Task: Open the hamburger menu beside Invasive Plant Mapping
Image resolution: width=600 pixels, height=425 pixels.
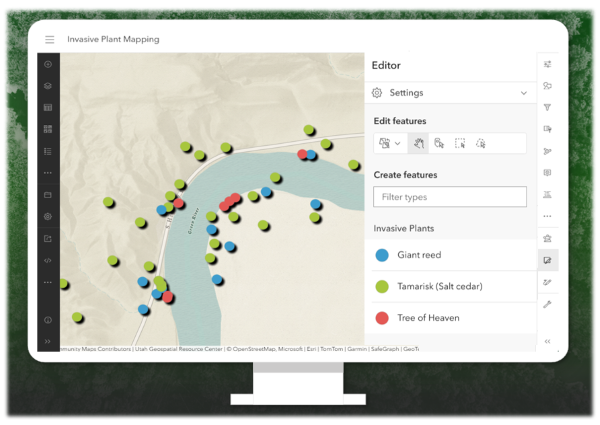Action: click(49, 39)
